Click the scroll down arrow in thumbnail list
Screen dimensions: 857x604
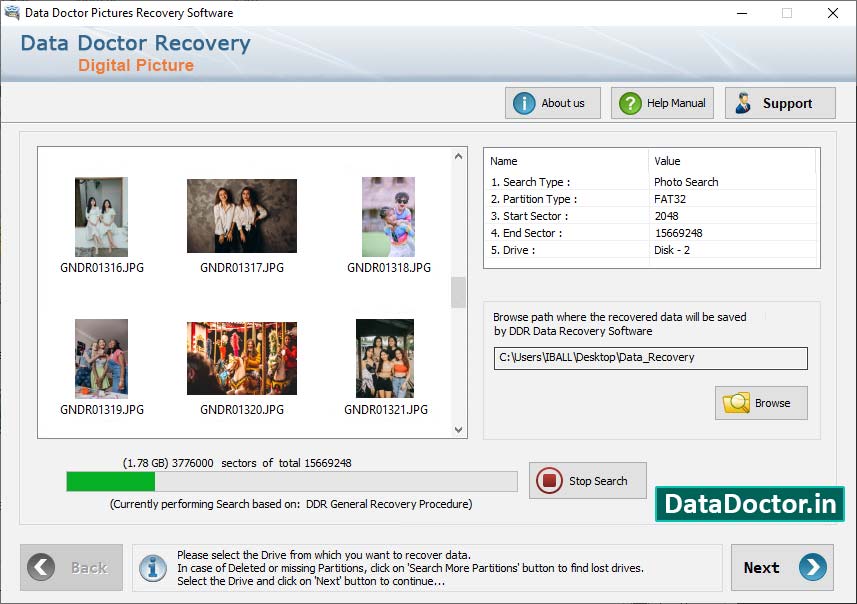(x=459, y=430)
